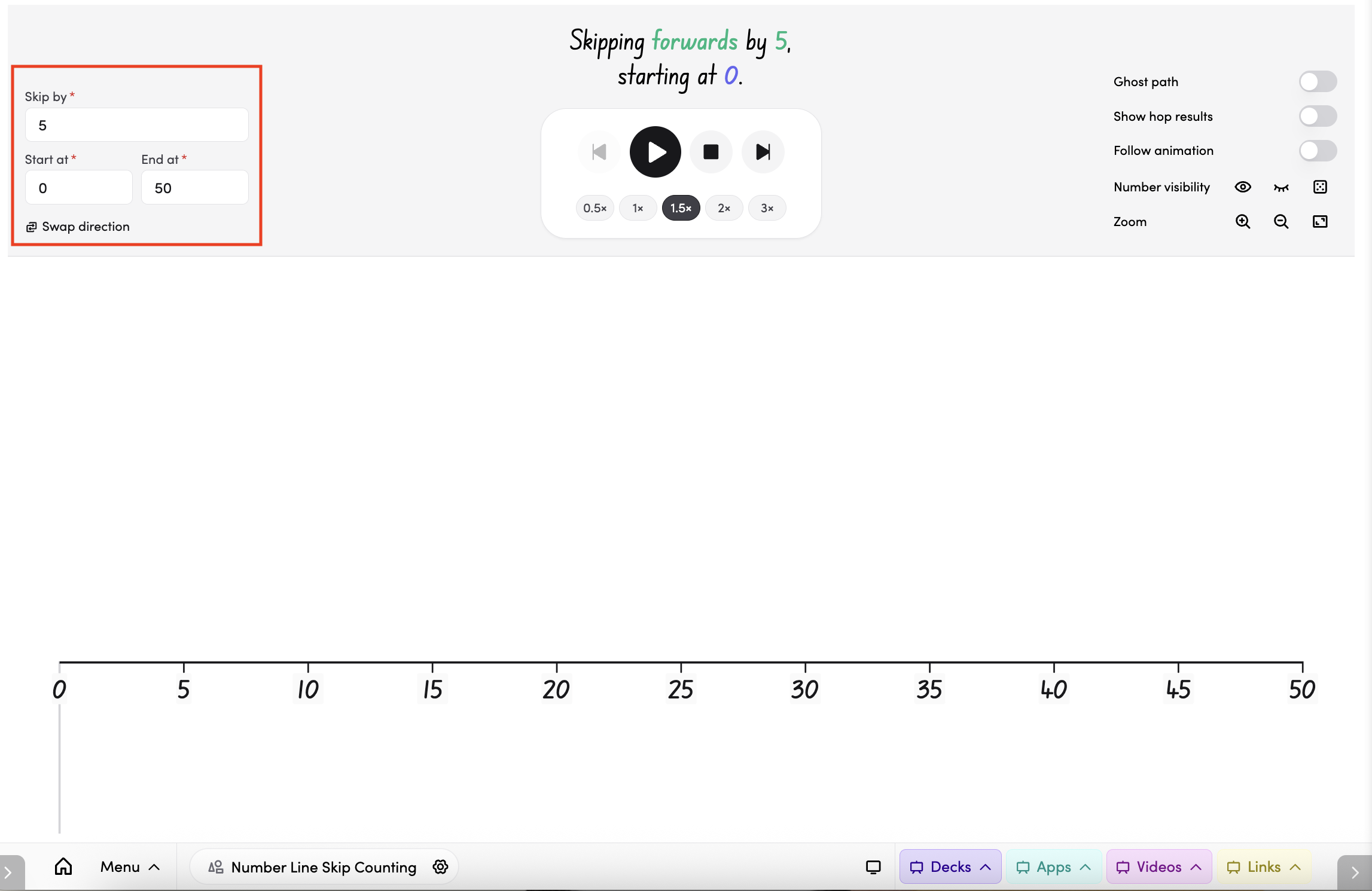
Task: Zoom in on the number line
Action: pos(1242,222)
